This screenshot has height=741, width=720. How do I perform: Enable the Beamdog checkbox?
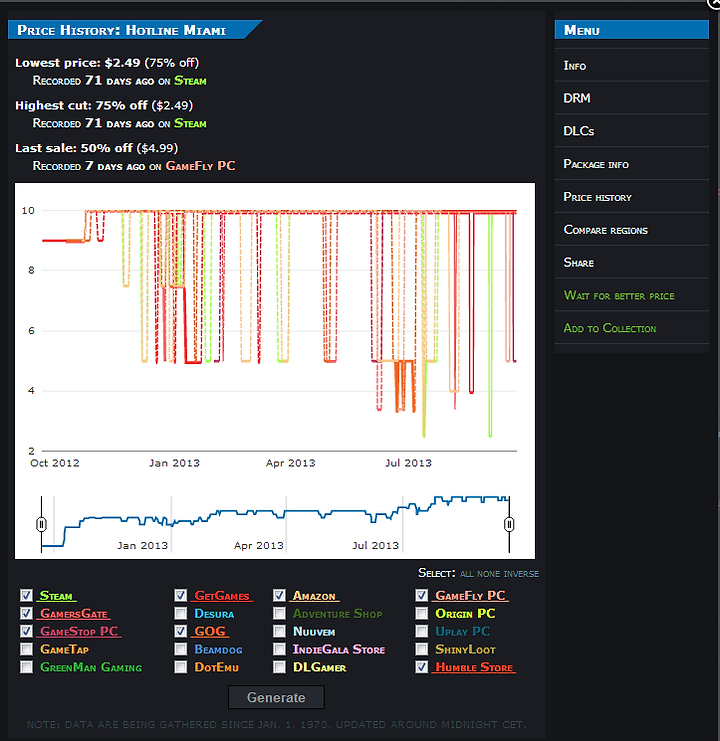180,649
